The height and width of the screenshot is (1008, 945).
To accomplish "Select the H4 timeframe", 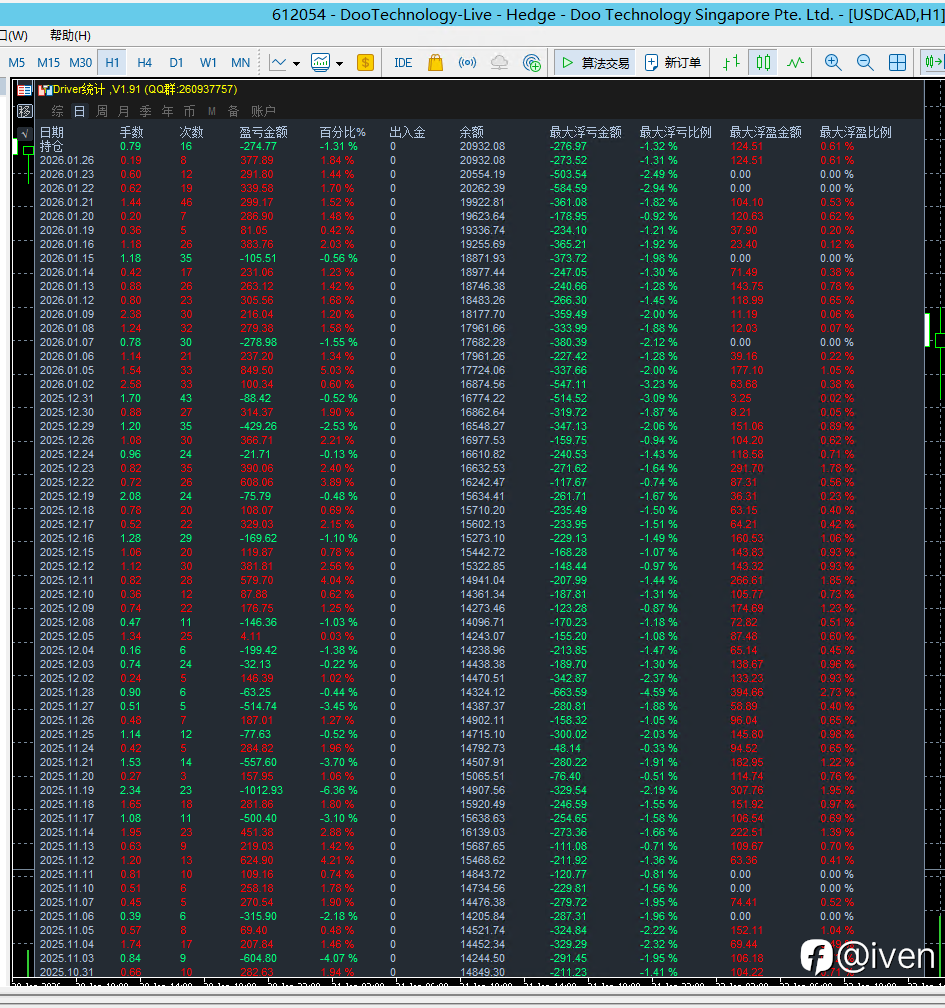I will (144, 62).
